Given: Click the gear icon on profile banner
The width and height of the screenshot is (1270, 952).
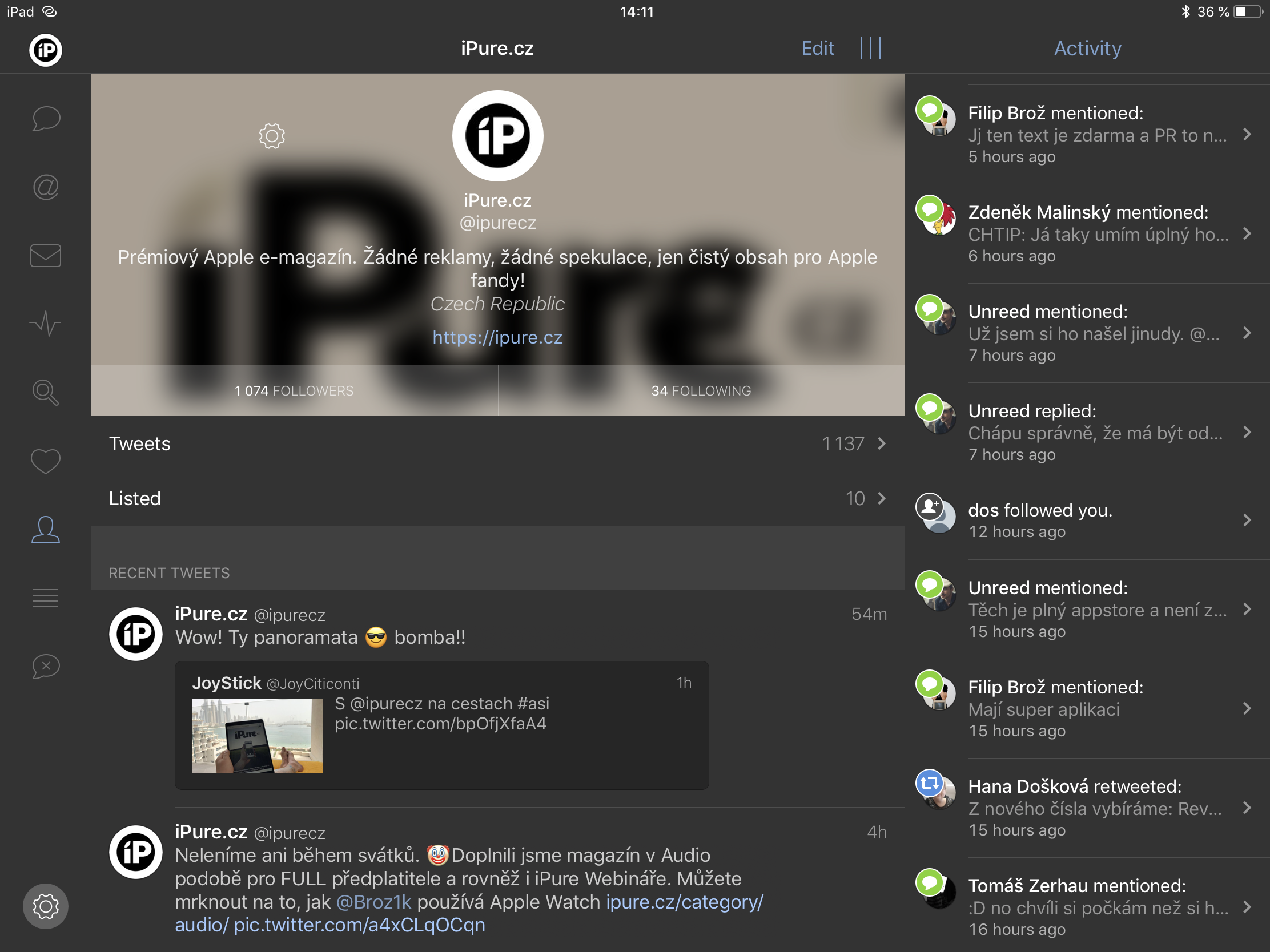Looking at the screenshot, I should [x=272, y=136].
